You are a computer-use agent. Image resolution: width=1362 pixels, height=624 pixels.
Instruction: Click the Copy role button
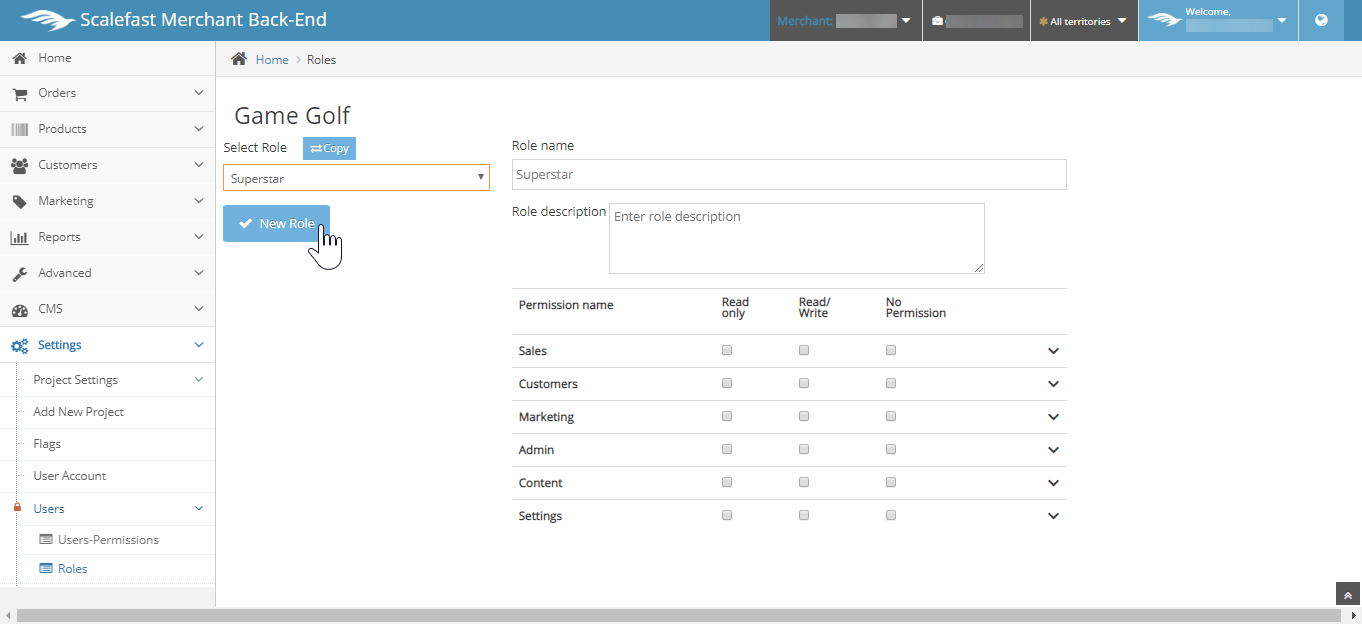coord(329,148)
